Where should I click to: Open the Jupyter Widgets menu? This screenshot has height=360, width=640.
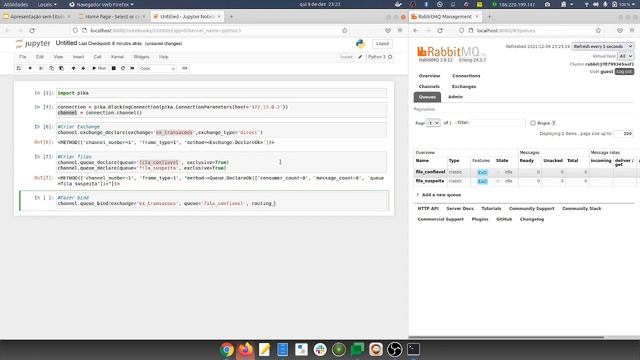click(x=142, y=57)
